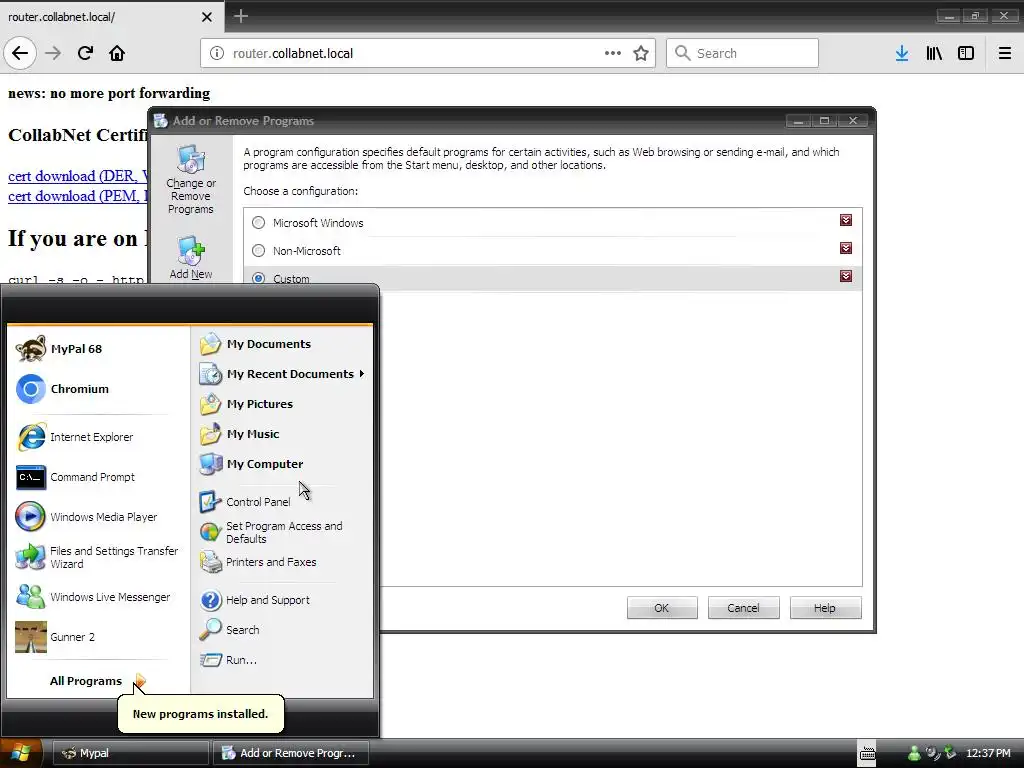Expand Microsoft Windows configuration details
Viewport: 1024px width, 768px height.
click(x=846, y=220)
